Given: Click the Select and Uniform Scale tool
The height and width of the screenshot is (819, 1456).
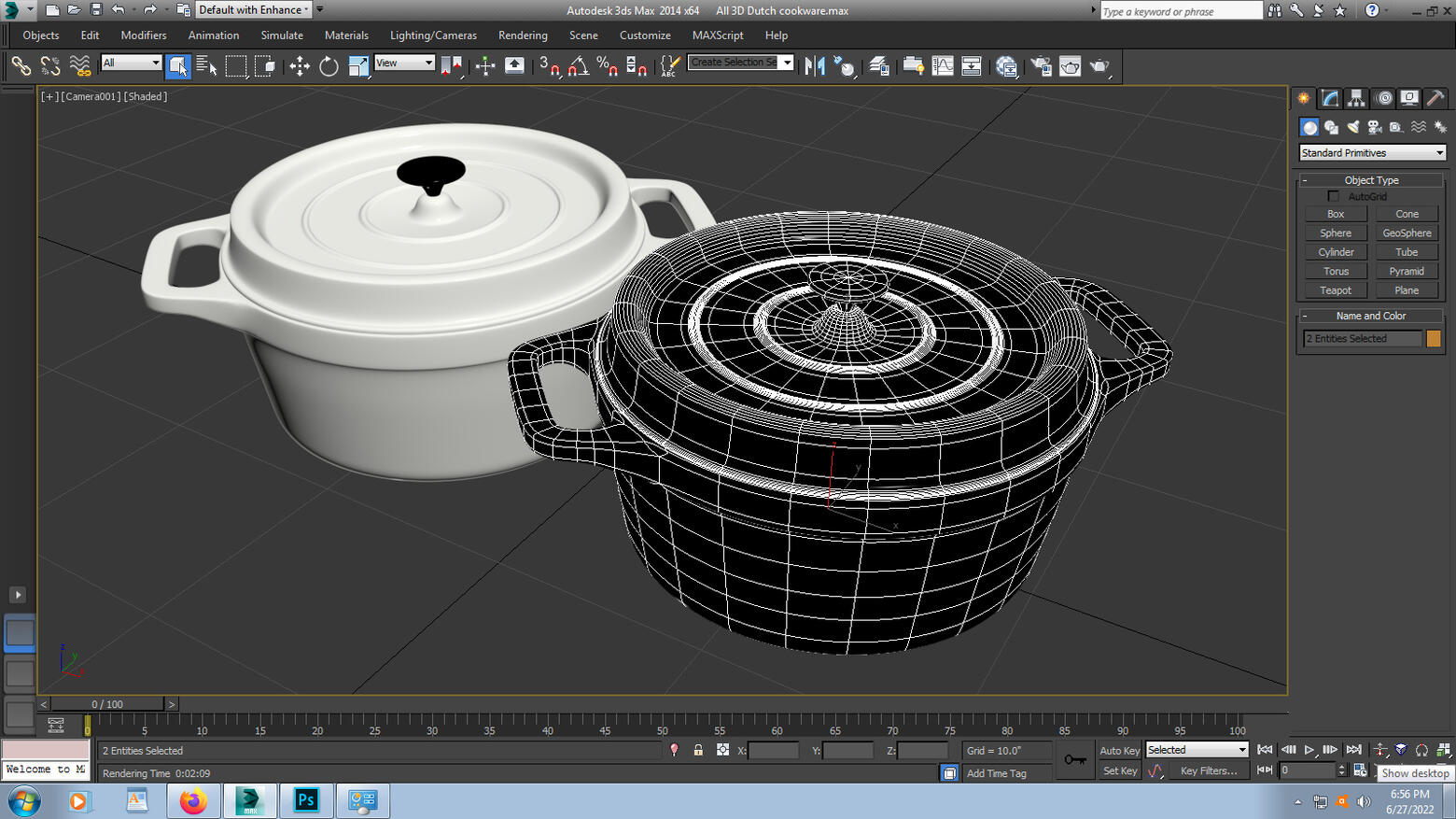Looking at the screenshot, I should point(358,65).
